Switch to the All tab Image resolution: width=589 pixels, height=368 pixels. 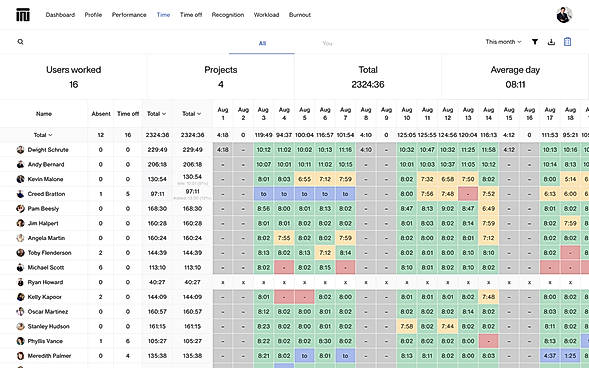[x=262, y=43]
